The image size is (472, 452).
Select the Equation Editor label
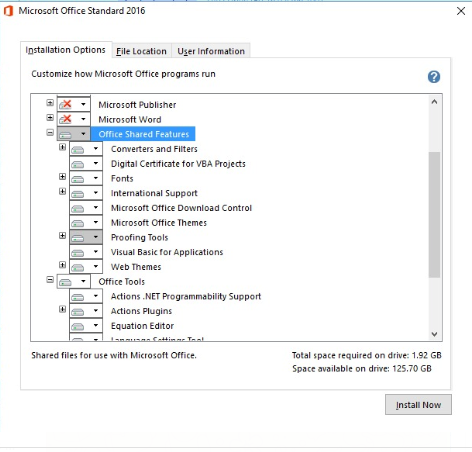point(142,326)
